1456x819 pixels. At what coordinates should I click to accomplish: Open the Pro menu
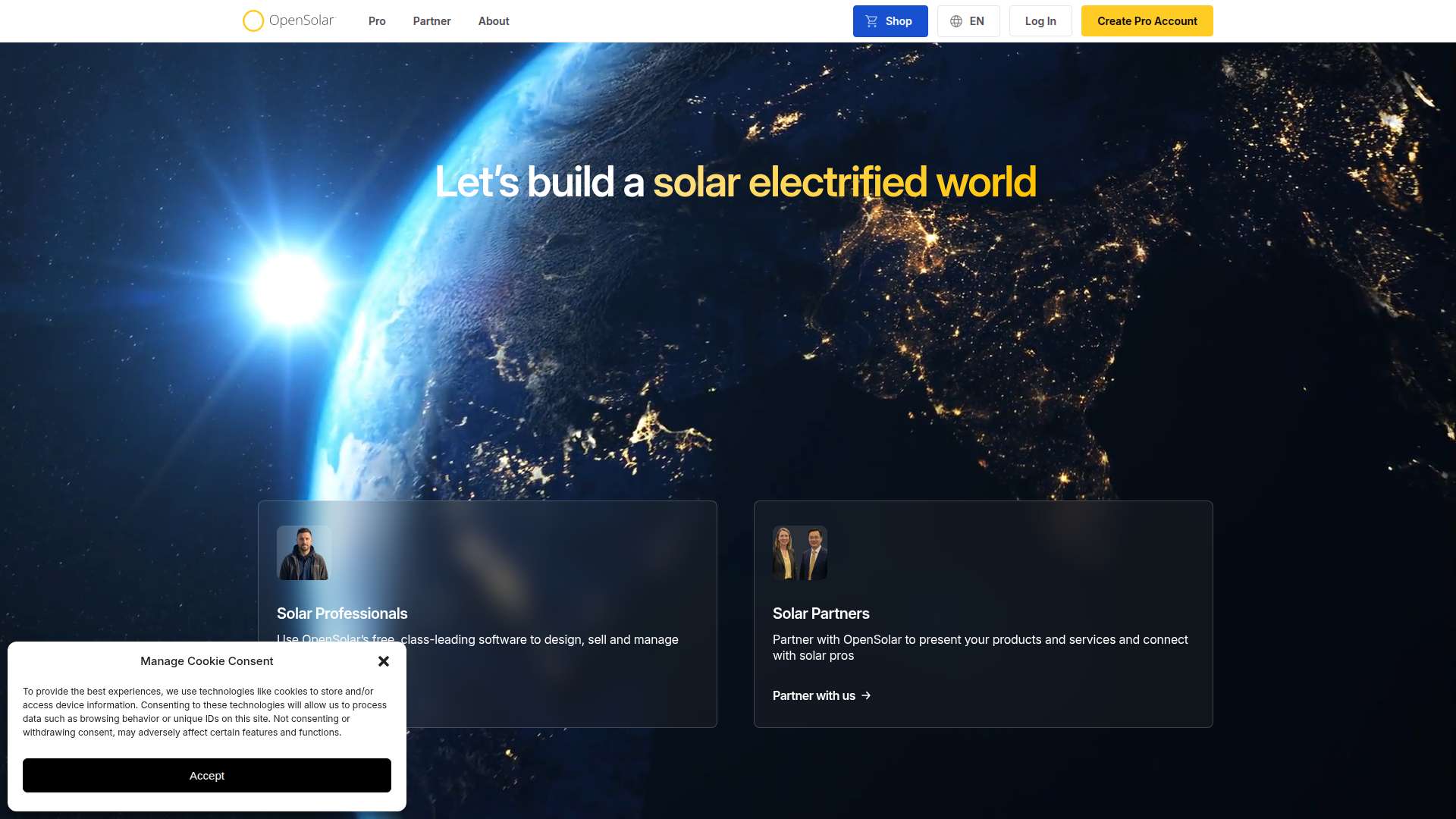(x=377, y=21)
